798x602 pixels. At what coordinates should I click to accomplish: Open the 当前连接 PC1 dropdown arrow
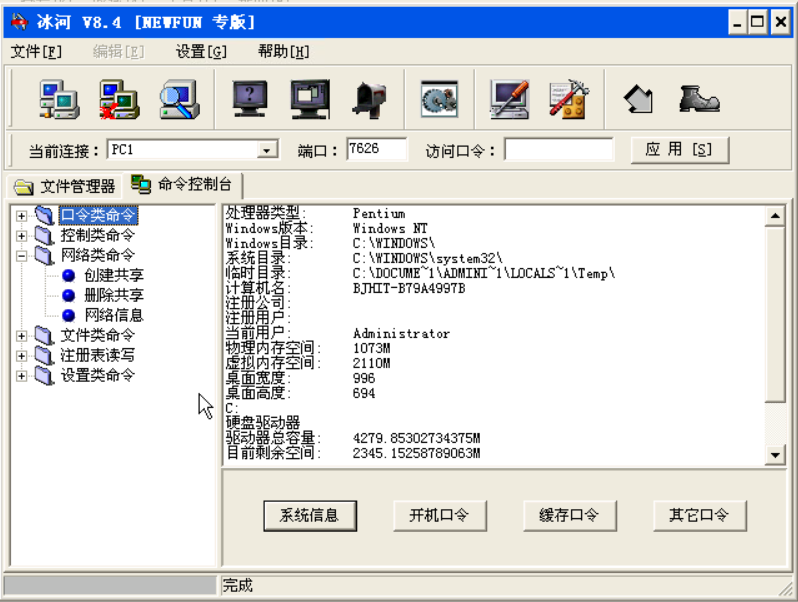pyautogui.click(x=267, y=150)
